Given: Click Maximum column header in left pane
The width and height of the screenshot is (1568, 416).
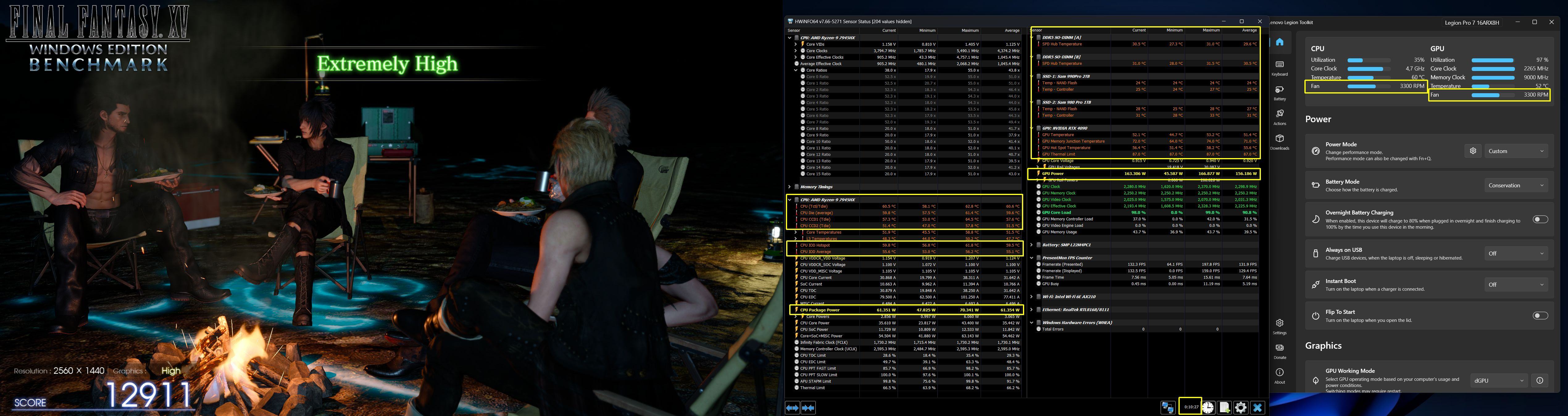Looking at the screenshot, I should 959,31.
